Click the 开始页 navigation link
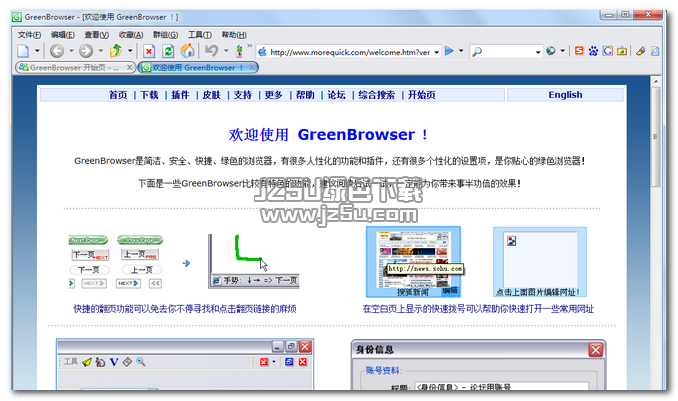 (422, 95)
